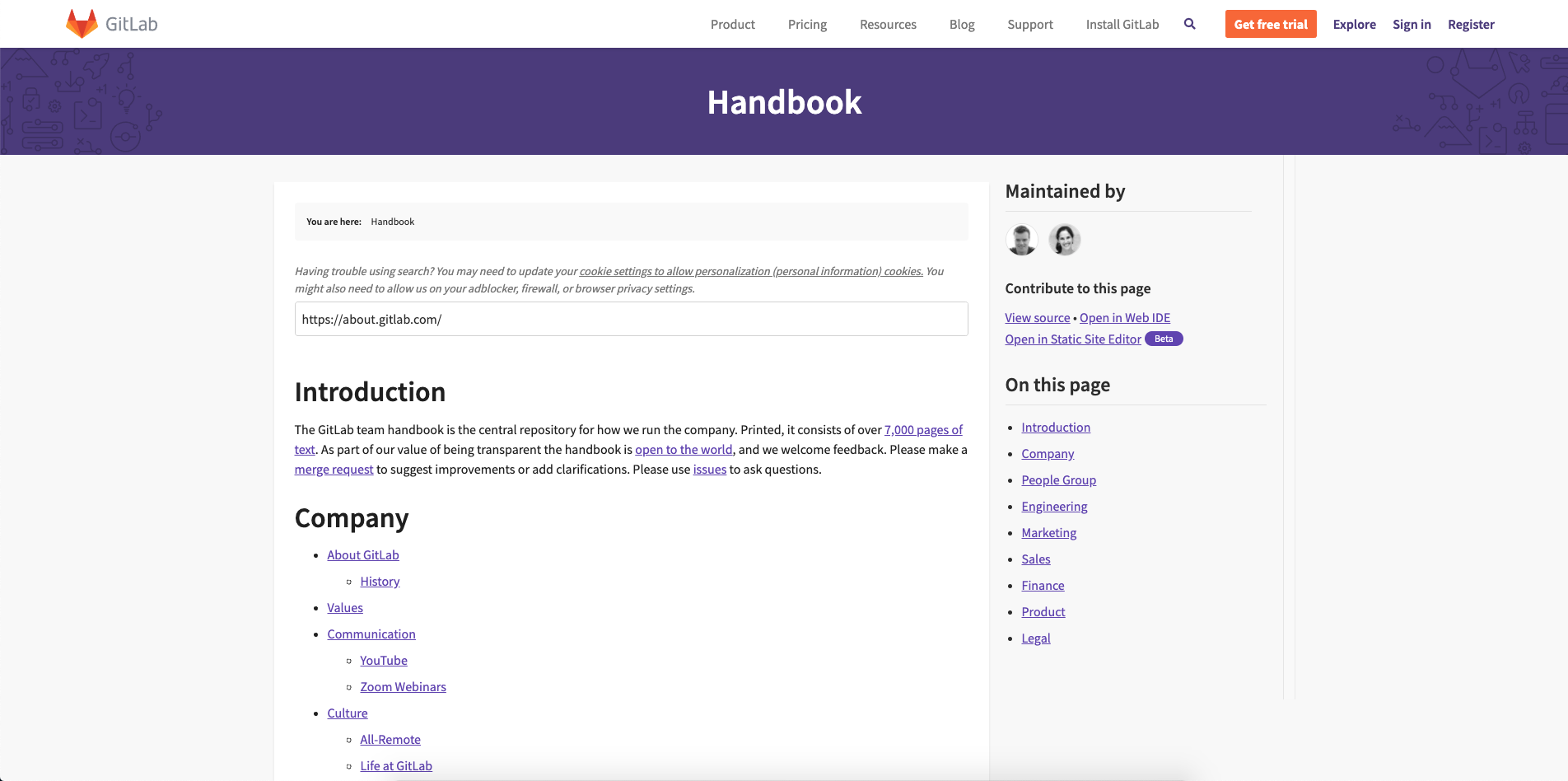Open the Values link in Company list
Viewport: 1568px width, 781px height.
pos(345,608)
